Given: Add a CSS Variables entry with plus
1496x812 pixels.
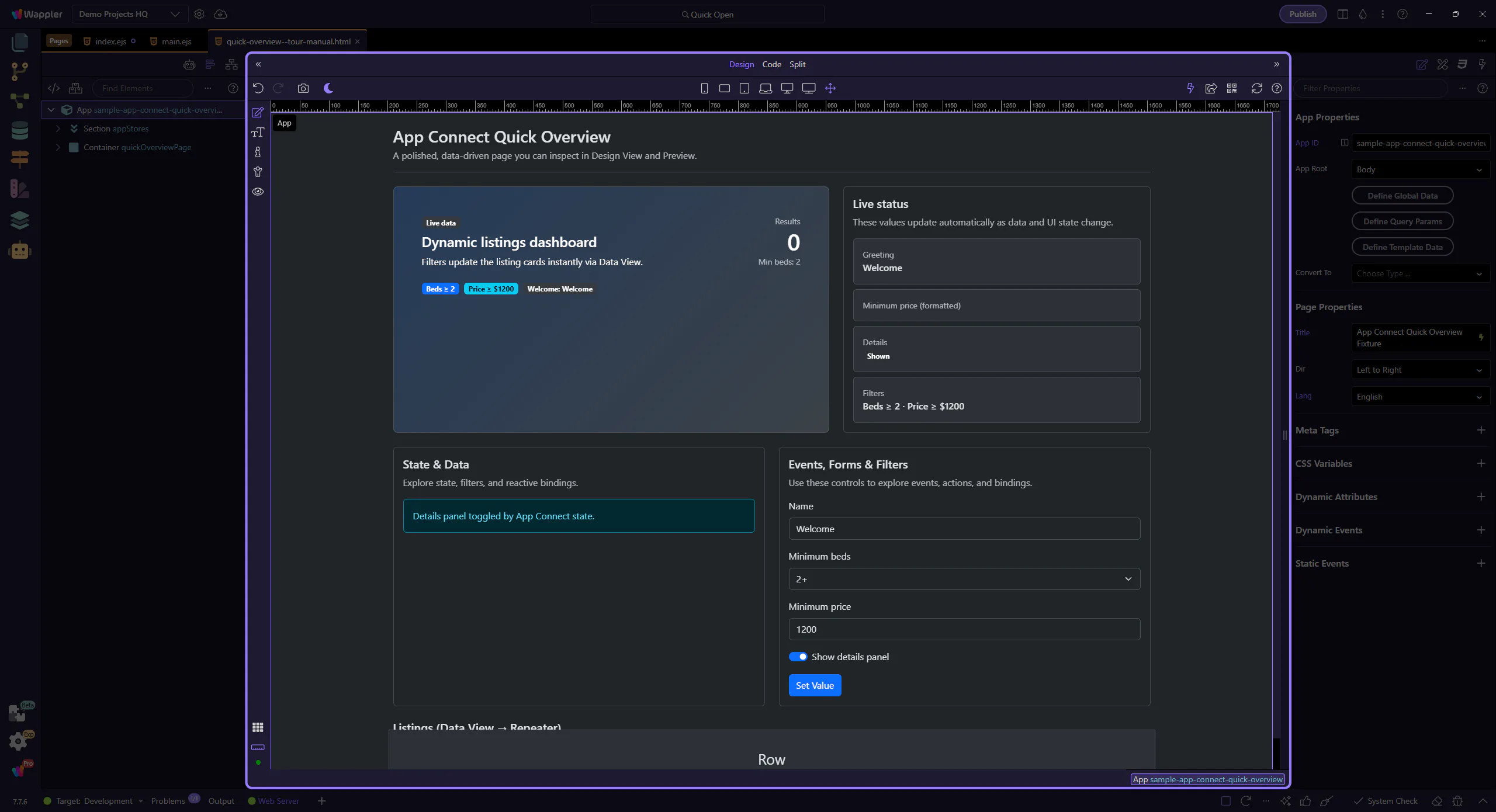Looking at the screenshot, I should click(x=1481, y=463).
